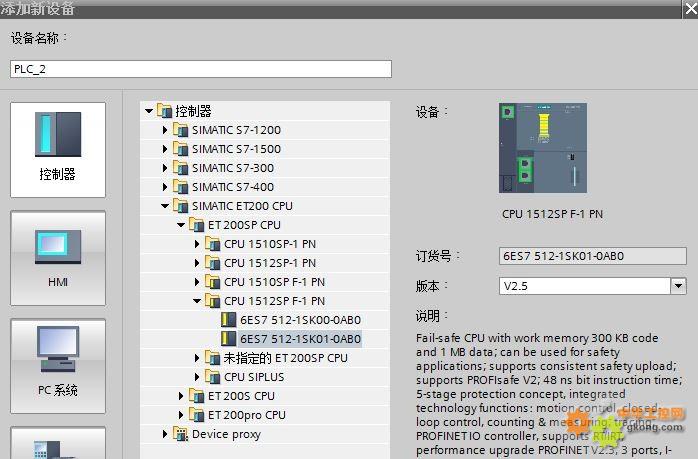Click the SIMATIC S7-400 folder icon
Image resolution: width=698 pixels, height=459 pixels.
[x=180, y=187]
